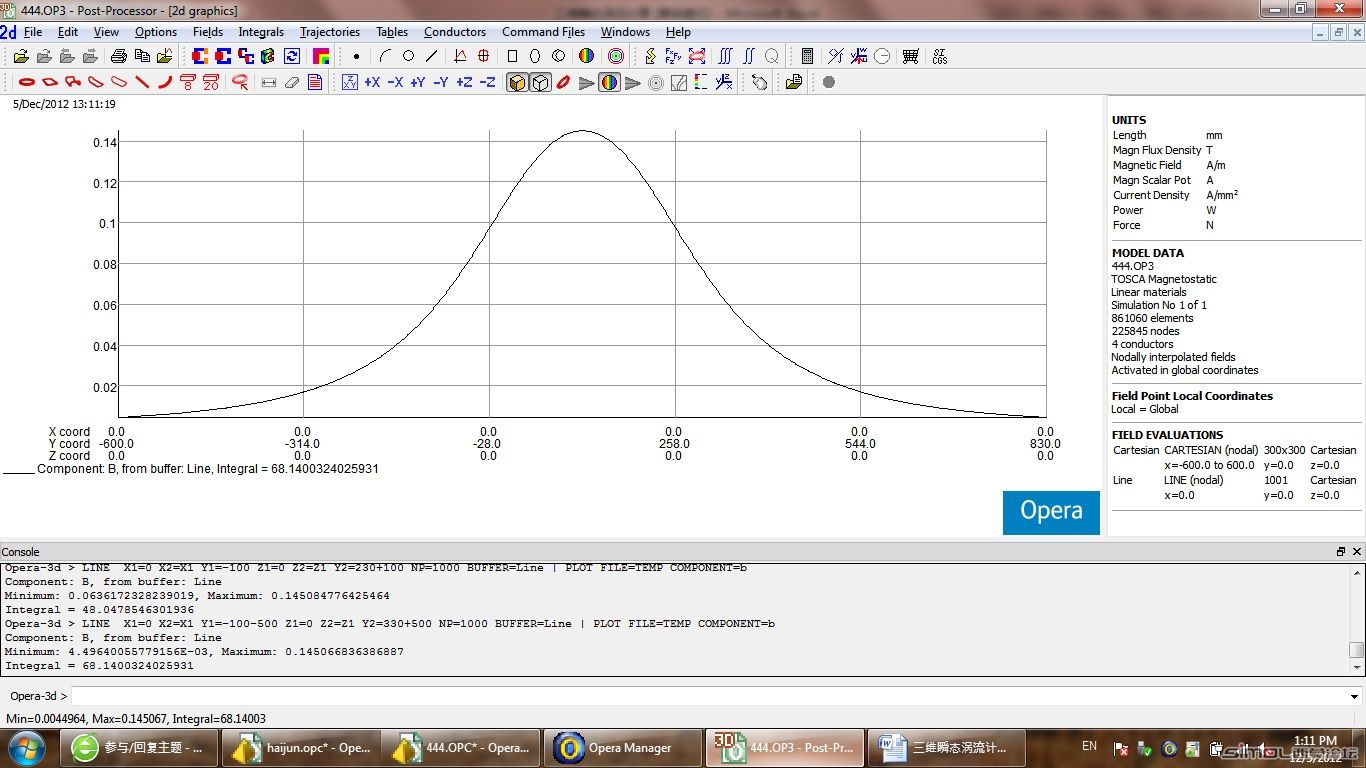Open the File menu

pos(33,32)
